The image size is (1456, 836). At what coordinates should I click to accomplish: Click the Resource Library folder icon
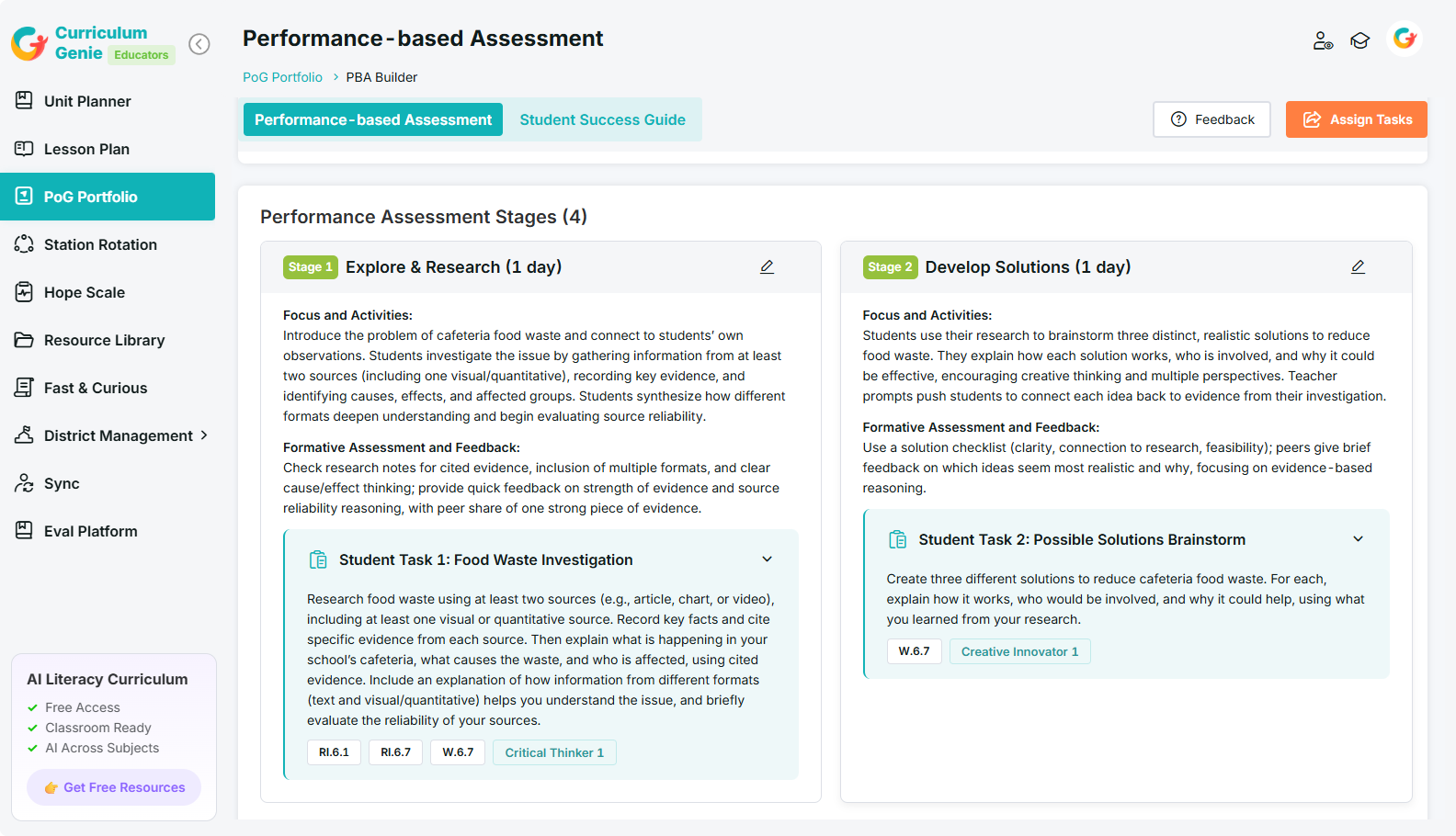tap(24, 339)
